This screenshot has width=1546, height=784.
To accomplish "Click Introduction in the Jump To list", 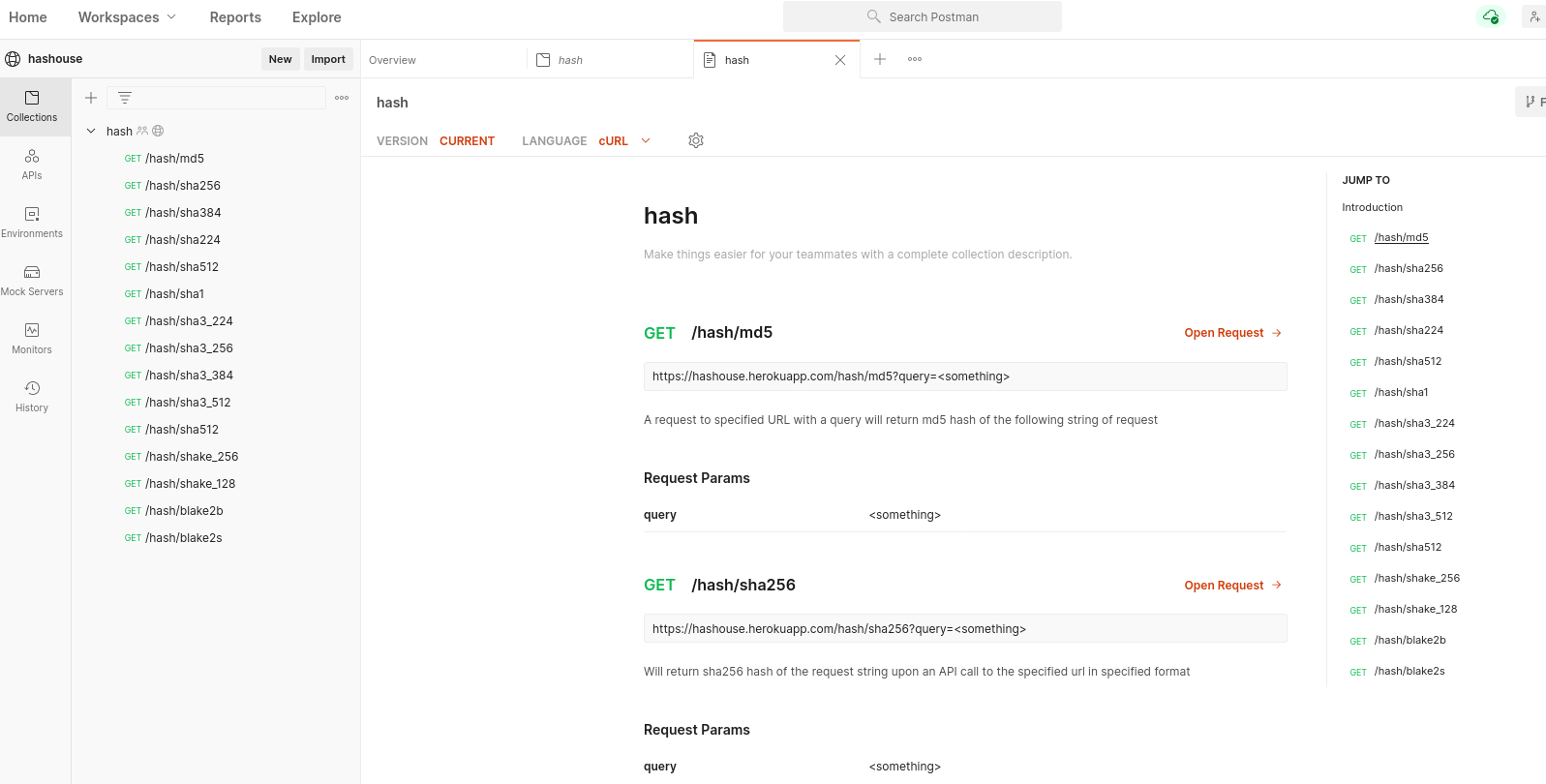I will 1372,207.
